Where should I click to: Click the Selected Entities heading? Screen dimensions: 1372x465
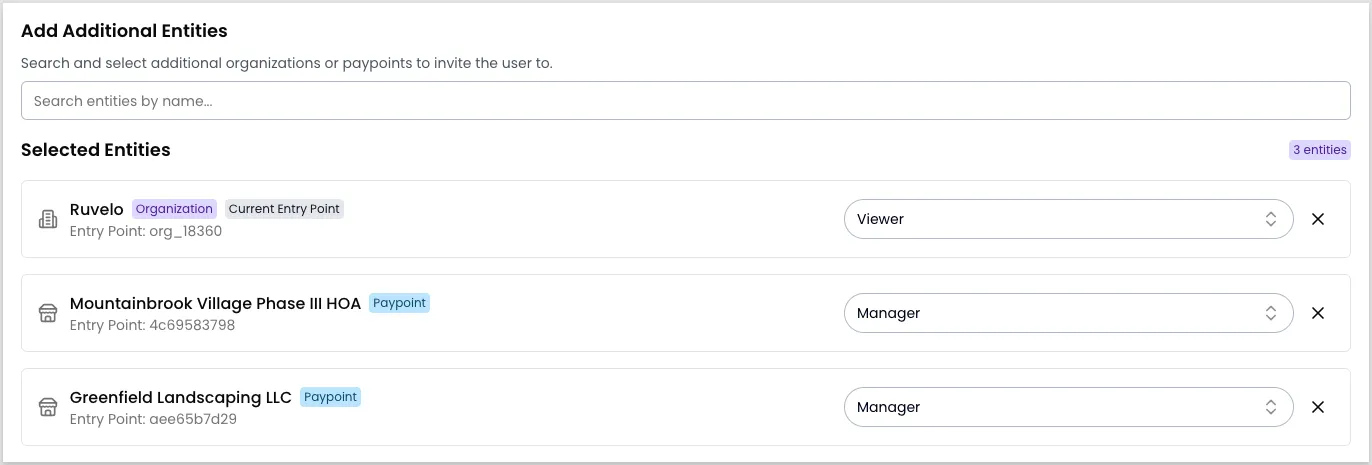tap(96, 150)
